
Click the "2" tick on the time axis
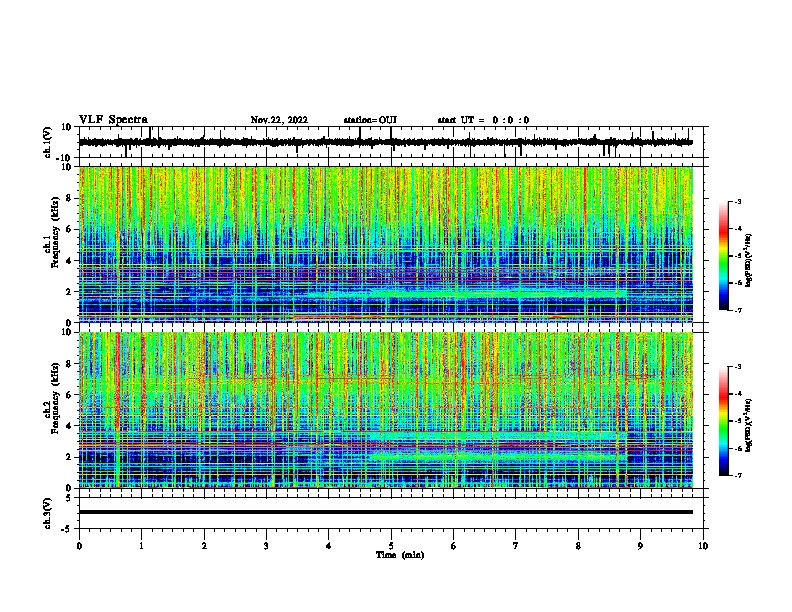[204, 546]
